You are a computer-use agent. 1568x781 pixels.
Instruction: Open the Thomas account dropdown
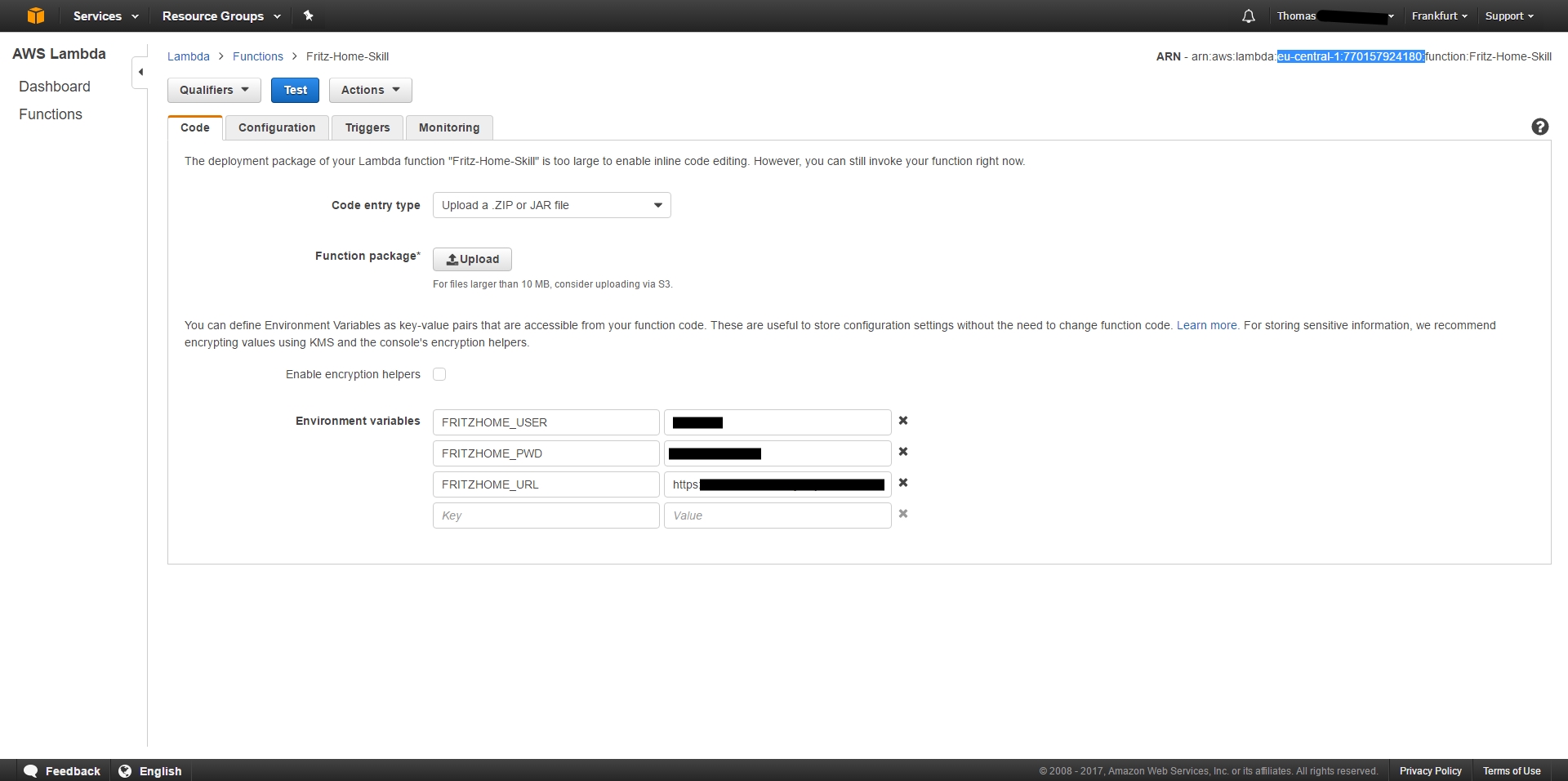(x=1335, y=16)
